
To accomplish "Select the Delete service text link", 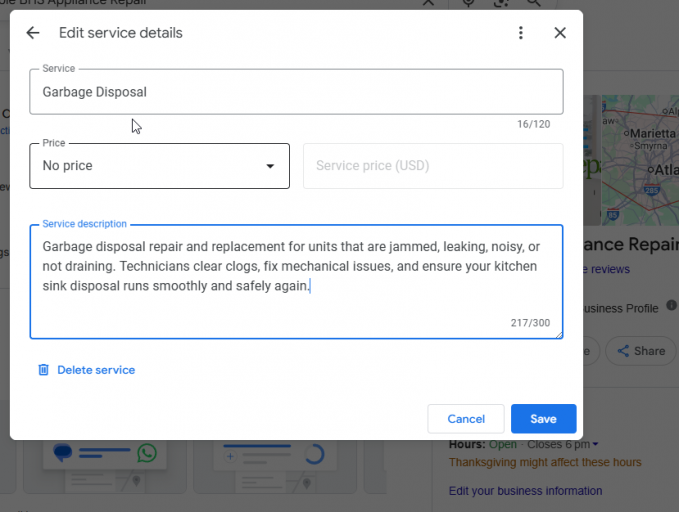I will pyautogui.click(x=96, y=370).
